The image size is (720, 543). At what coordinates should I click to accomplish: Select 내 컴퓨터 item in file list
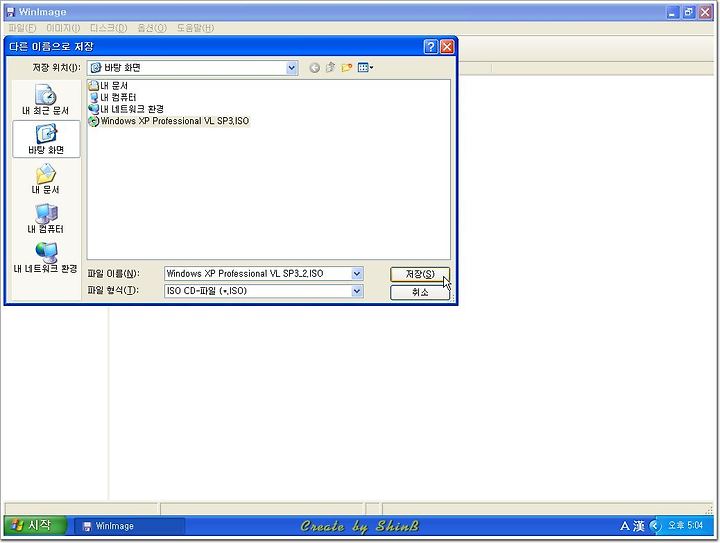112,97
